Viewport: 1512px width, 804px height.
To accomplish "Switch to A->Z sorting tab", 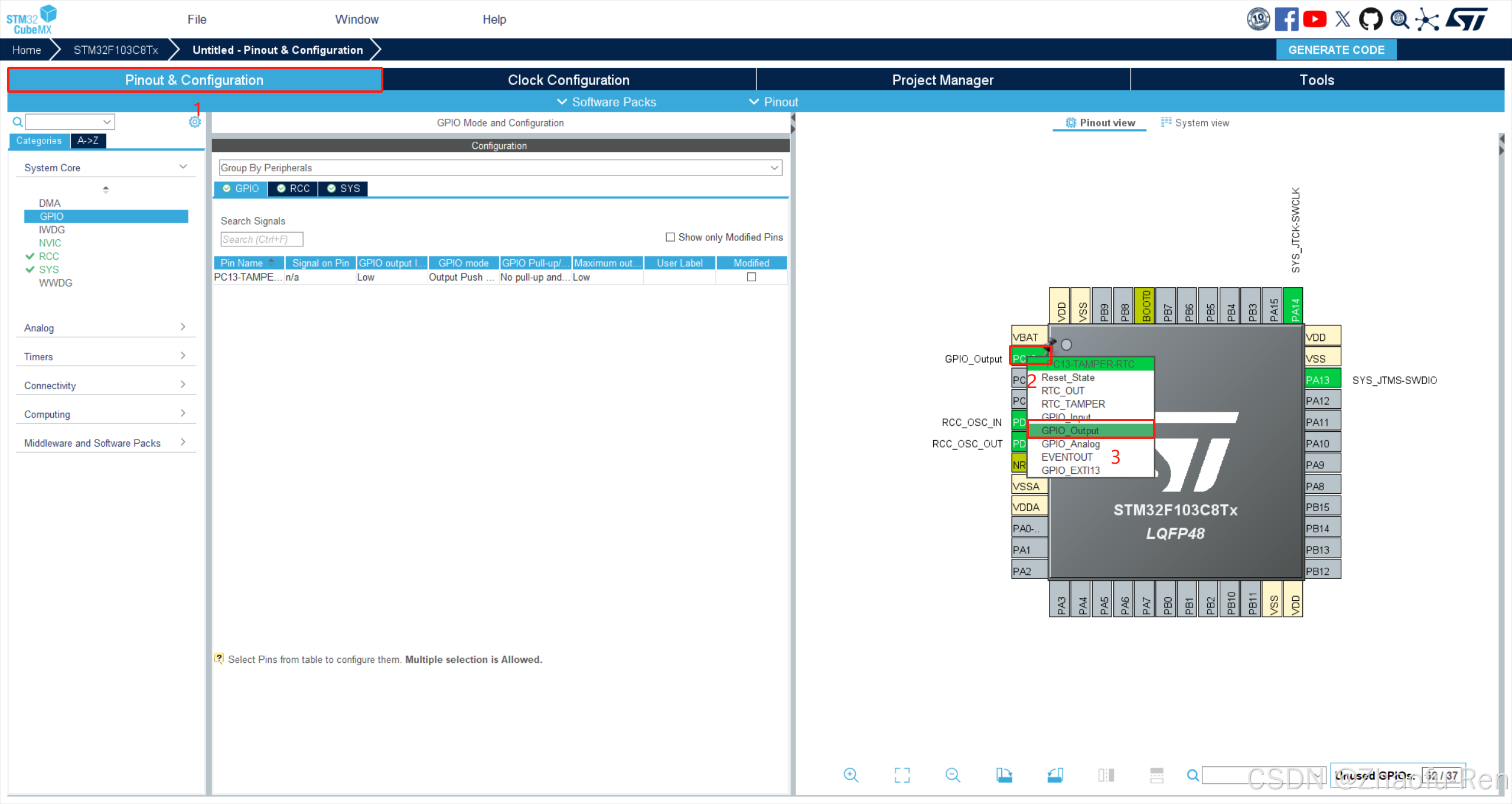I will click(x=88, y=141).
